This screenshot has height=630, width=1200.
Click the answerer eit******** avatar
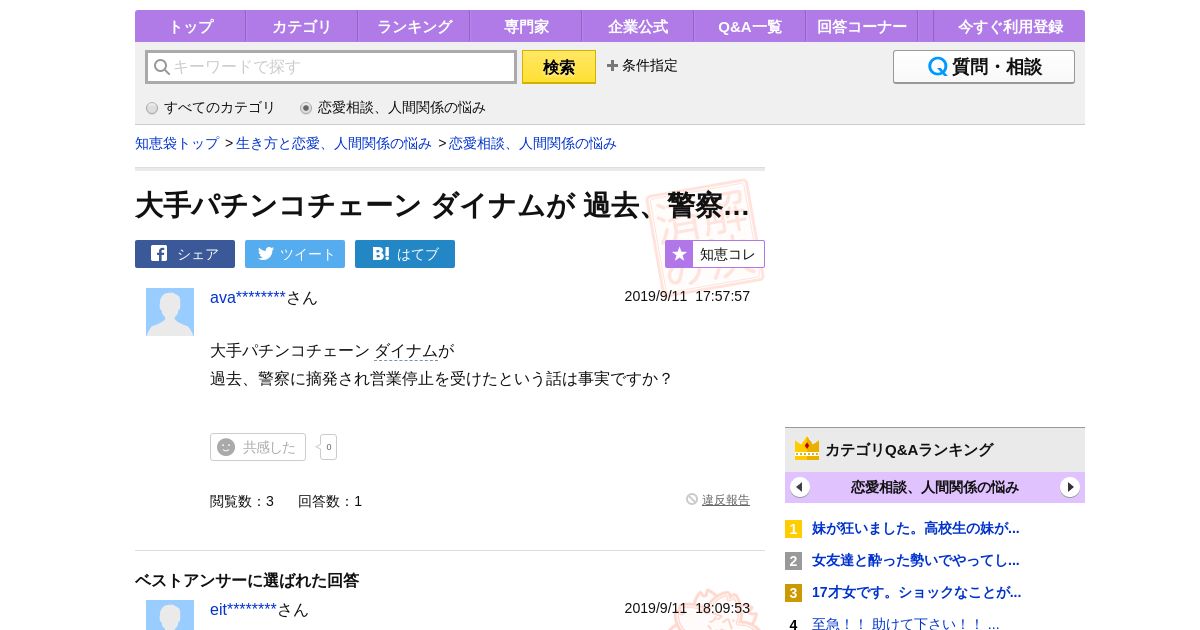coord(170,615)
